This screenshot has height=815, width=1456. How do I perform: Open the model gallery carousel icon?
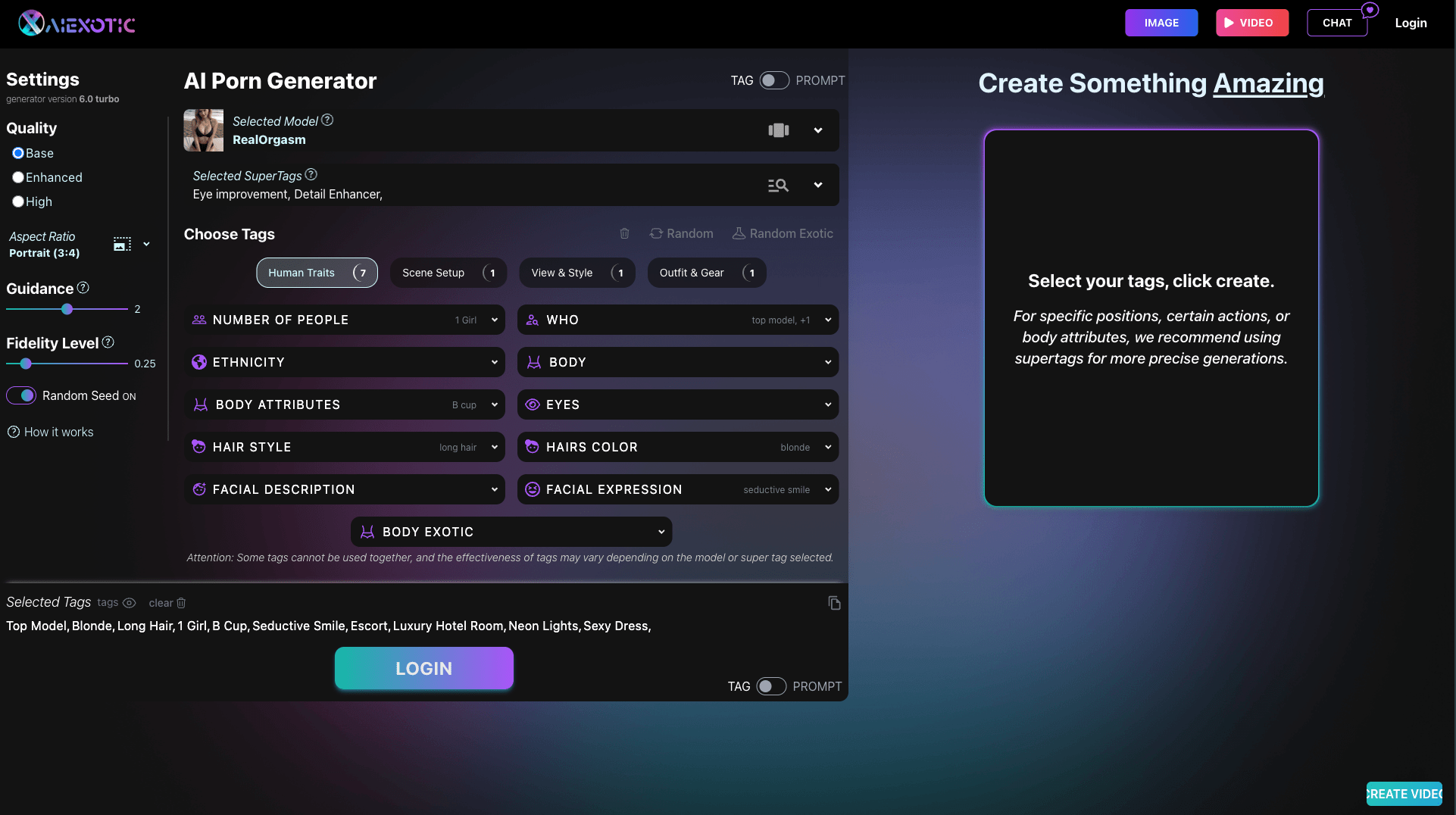(778, 130)
